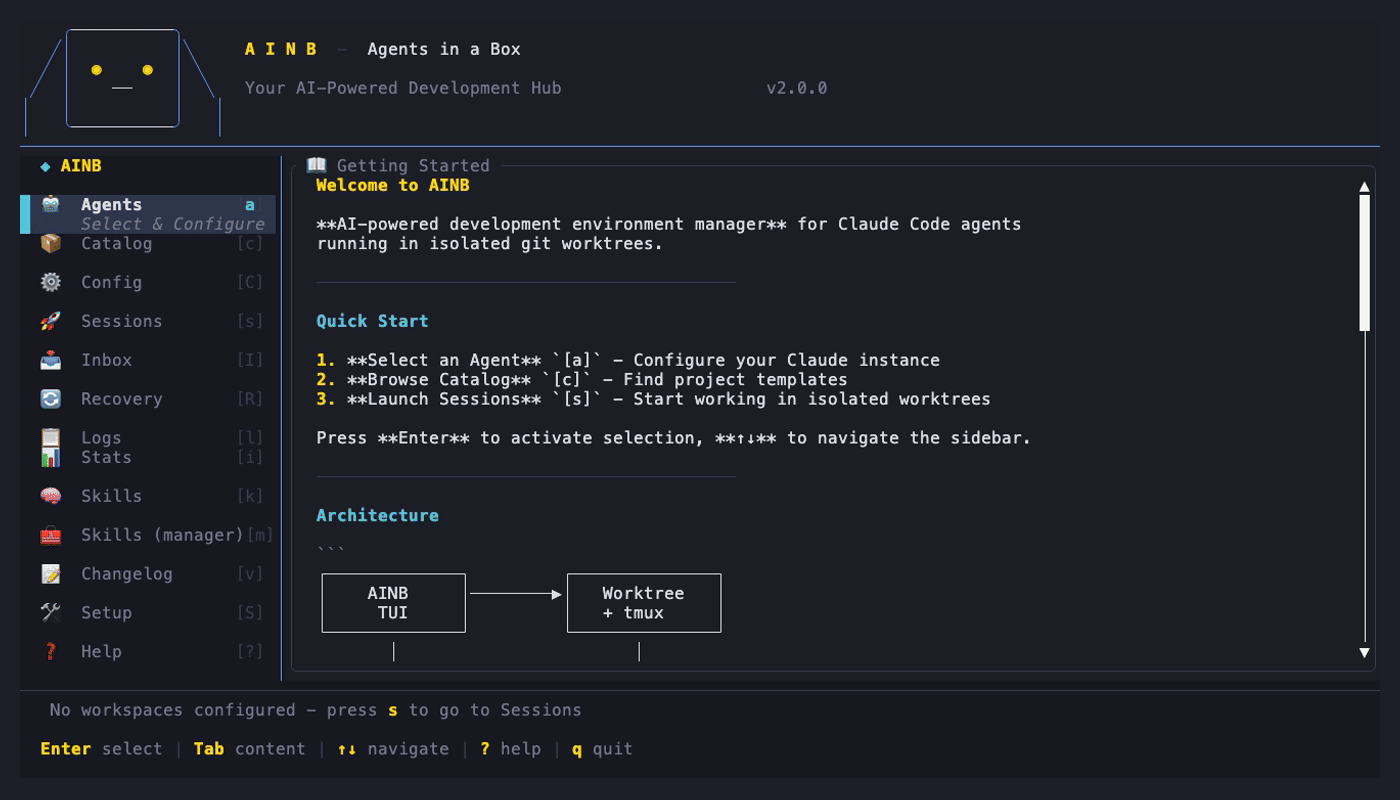The image size is (1400, 800).
Task: Click the 'v2.0.0' version label
Action: coord(797,88)
